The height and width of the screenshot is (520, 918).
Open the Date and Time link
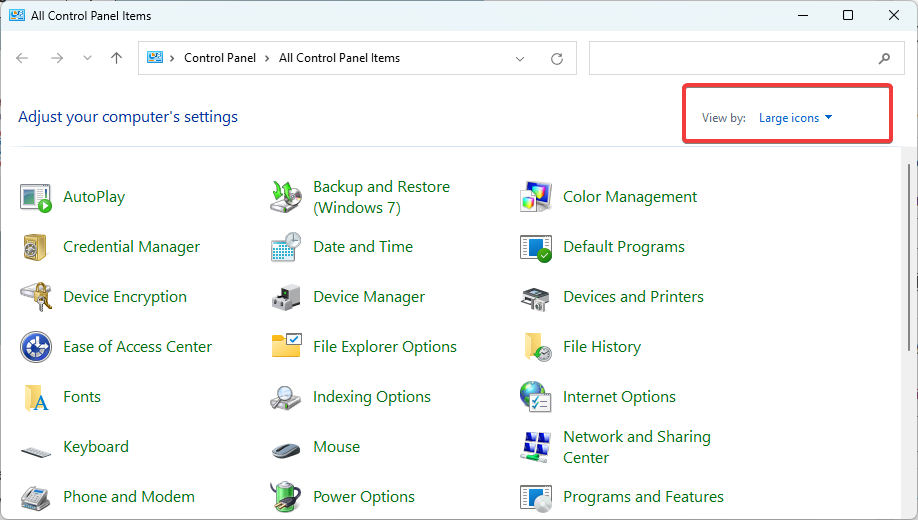[363, 247]
